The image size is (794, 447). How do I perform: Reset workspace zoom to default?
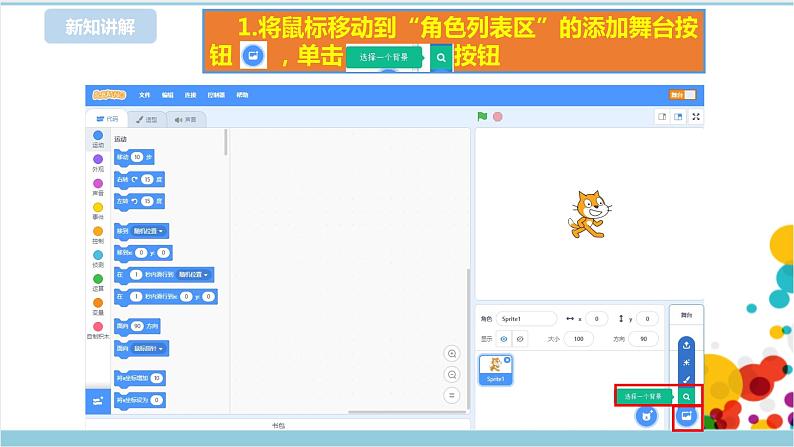click(x=452, y=395)
